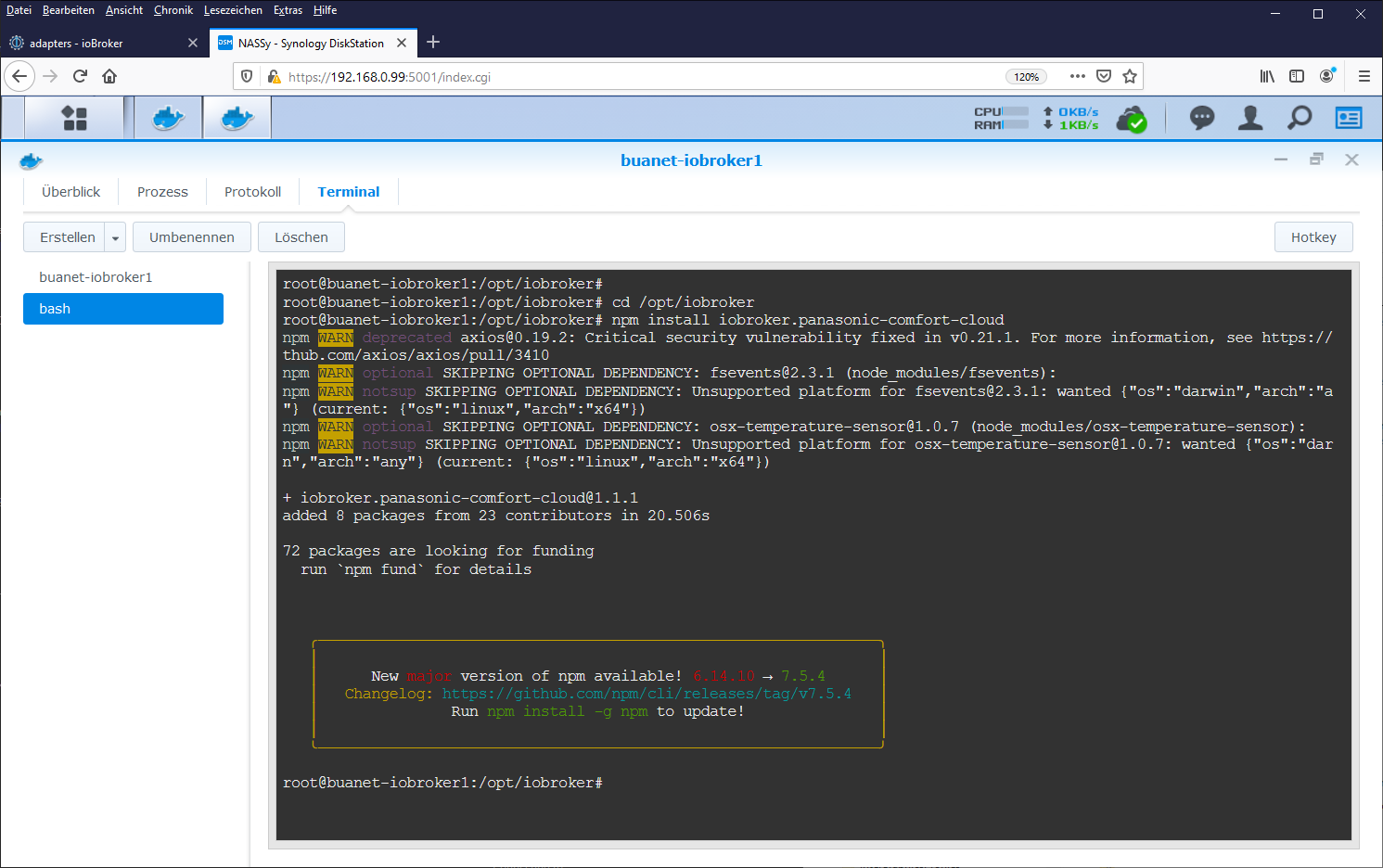The width and height of the screenshot is (1383, 868).
Task: Click the terminal prompt at the bottom
Action: click(442, 783)
